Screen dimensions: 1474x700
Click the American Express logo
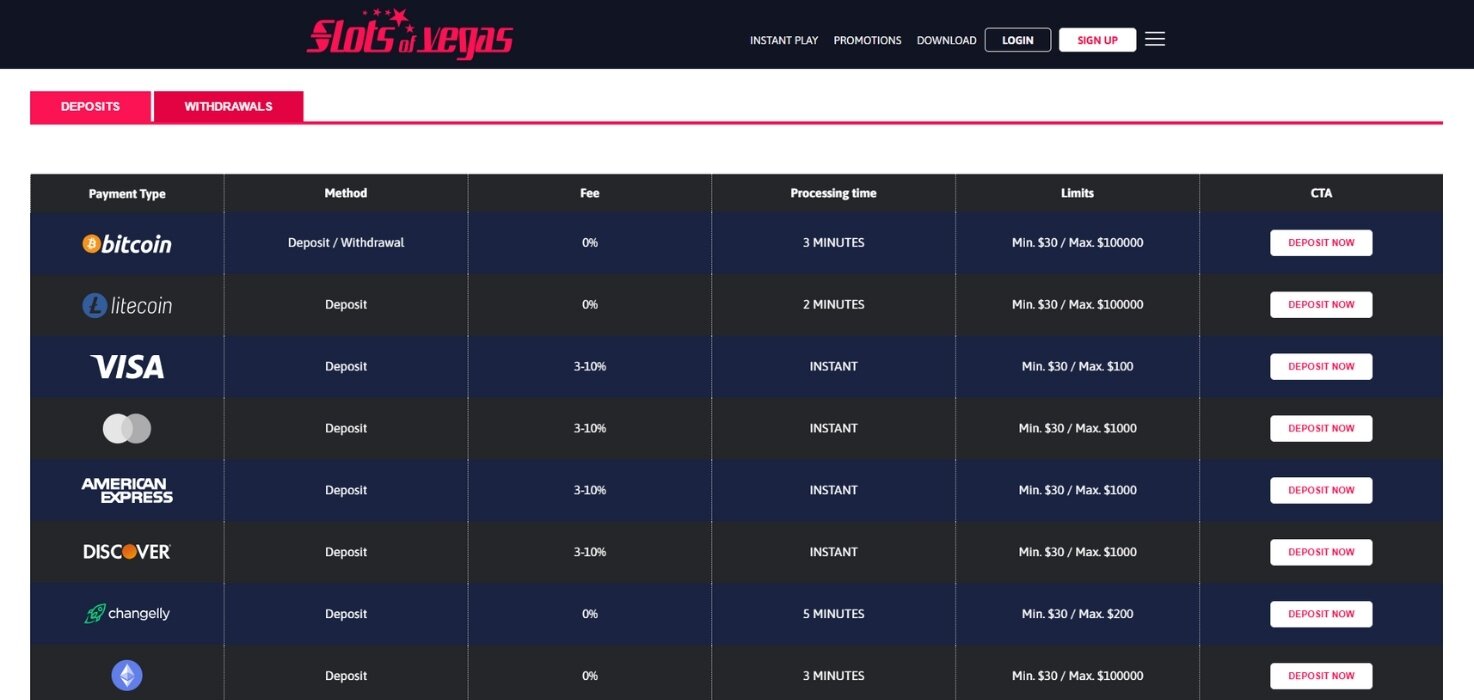tap(127, 490)
